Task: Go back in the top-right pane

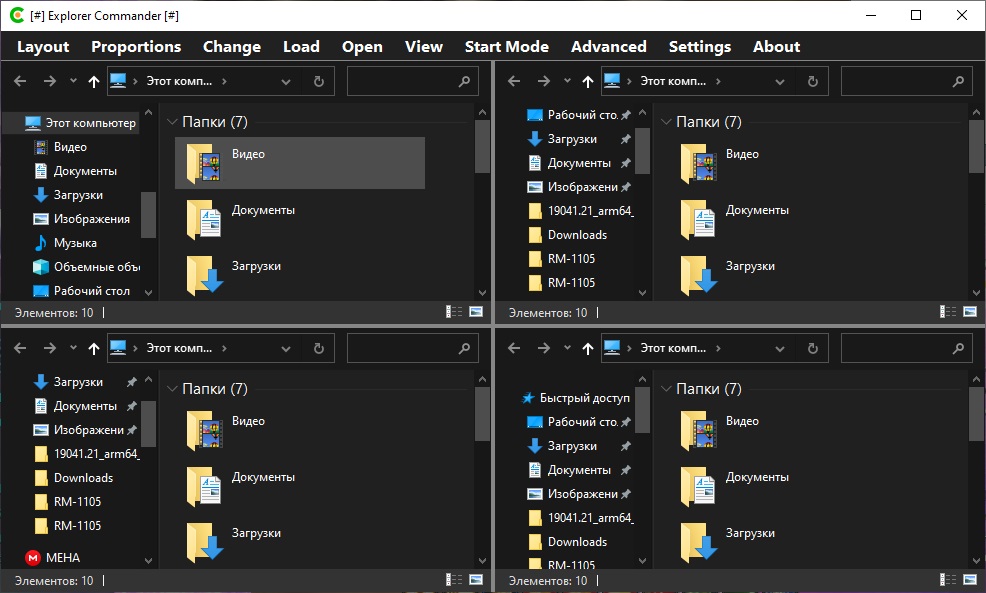Action: (x=513, y=81)
